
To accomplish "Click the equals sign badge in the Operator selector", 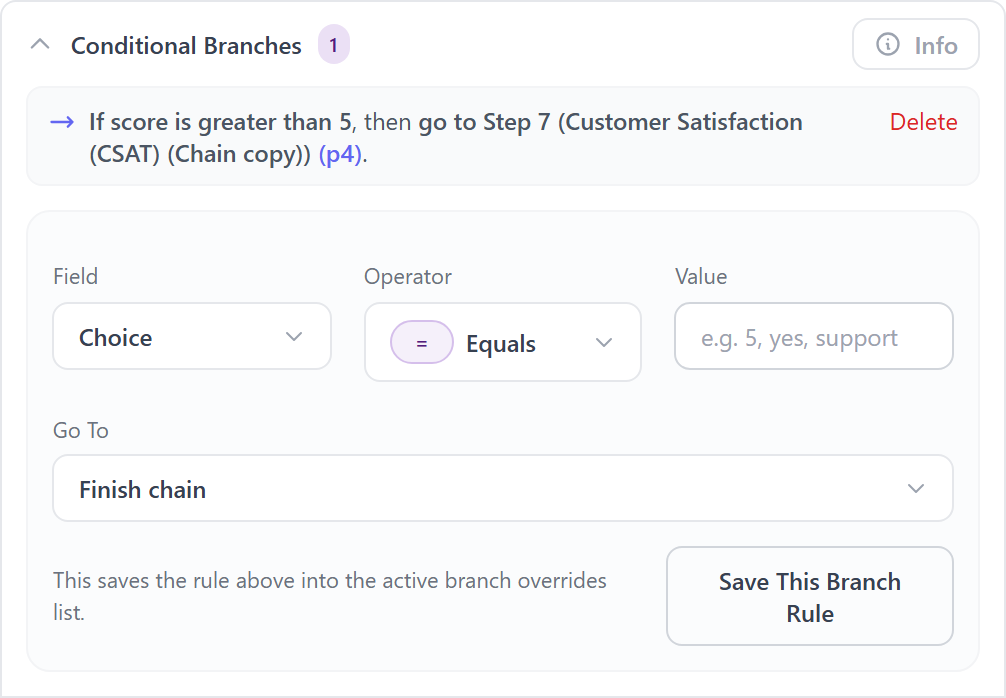I will tap(421, 342).
